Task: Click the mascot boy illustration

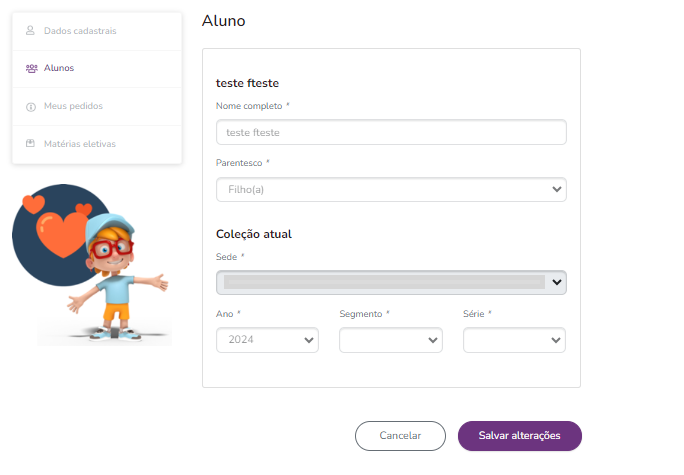Action: point(116,277)
